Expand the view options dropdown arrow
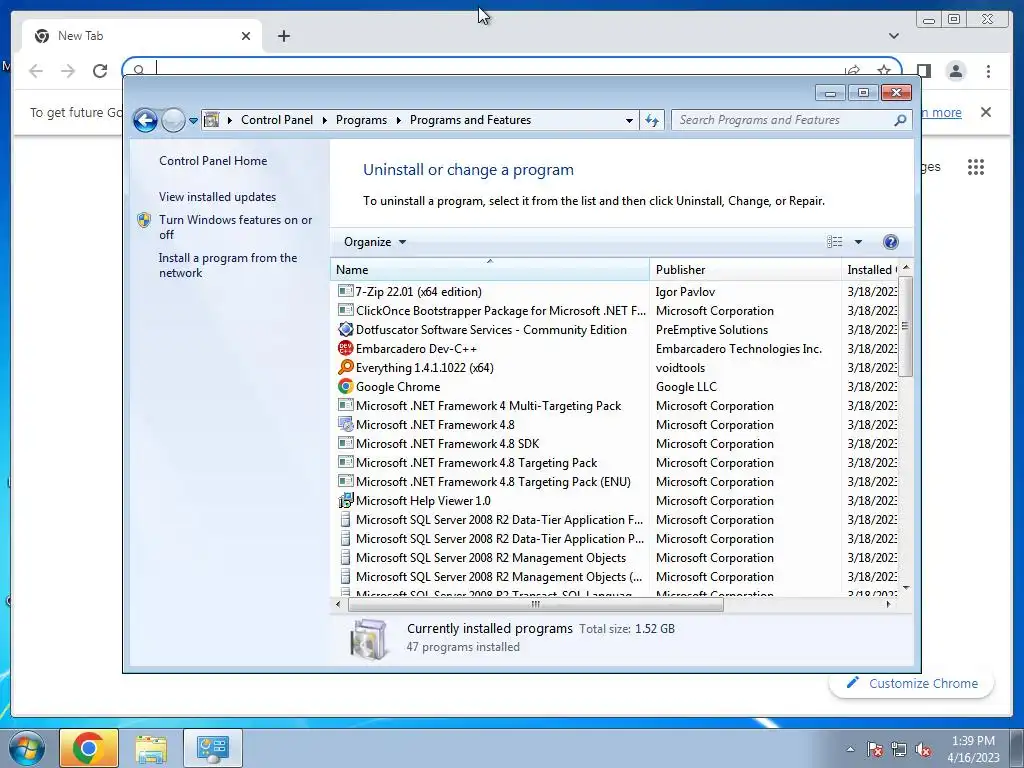Screen dimensions: 1024x768 coord(858,242)
